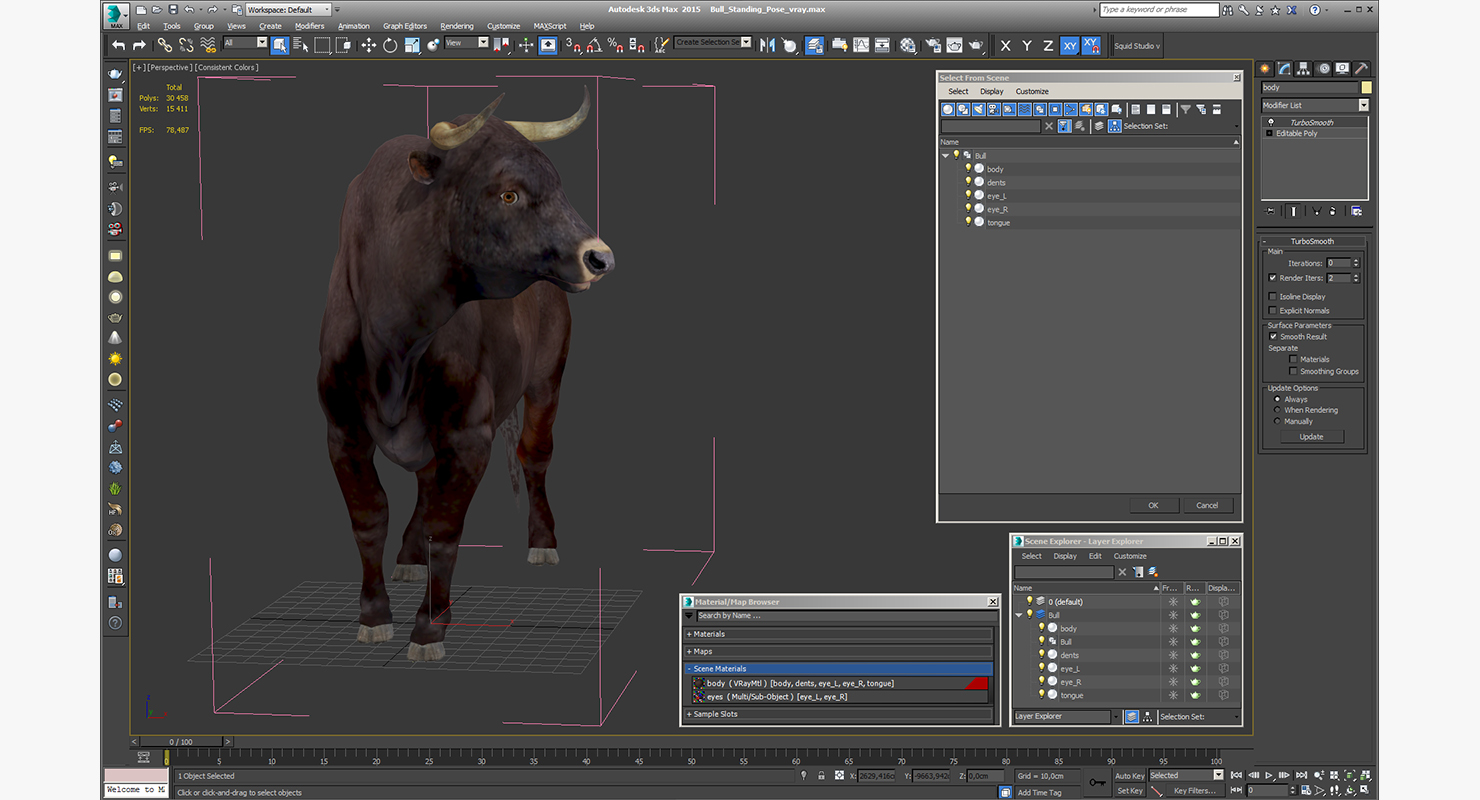Open the Rendering menu
1480x800 pixels.
point(457,26)
